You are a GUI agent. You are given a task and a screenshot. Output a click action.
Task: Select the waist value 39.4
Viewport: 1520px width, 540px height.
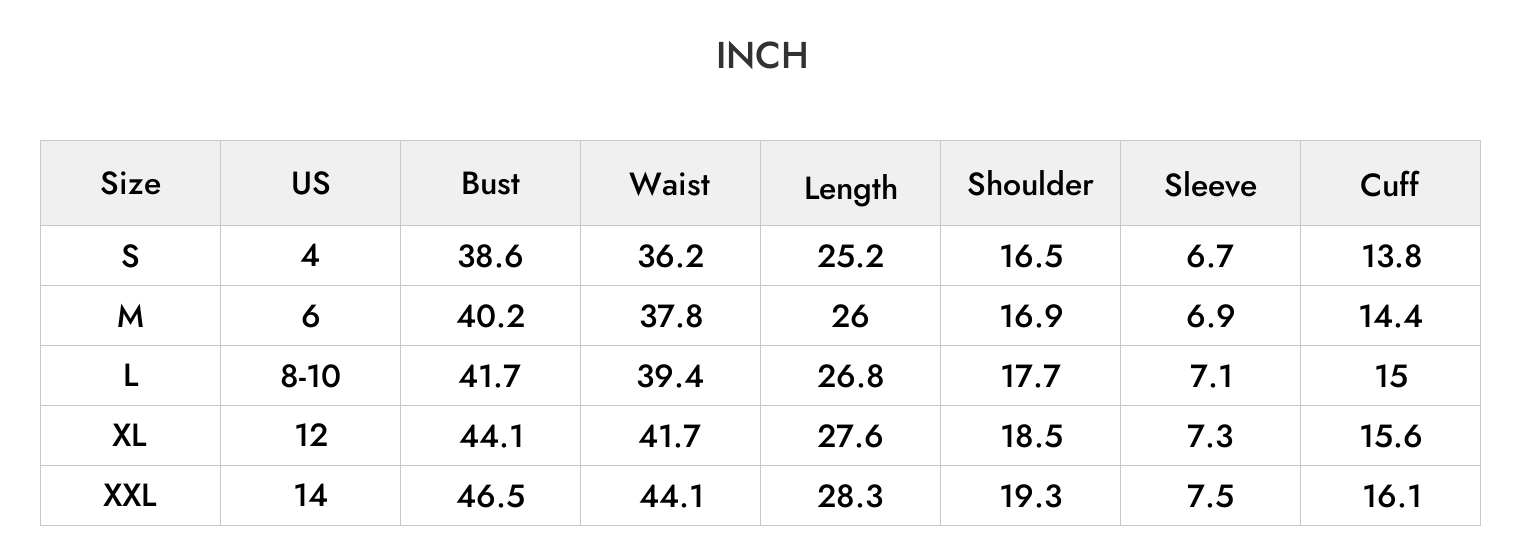point(670,376)
